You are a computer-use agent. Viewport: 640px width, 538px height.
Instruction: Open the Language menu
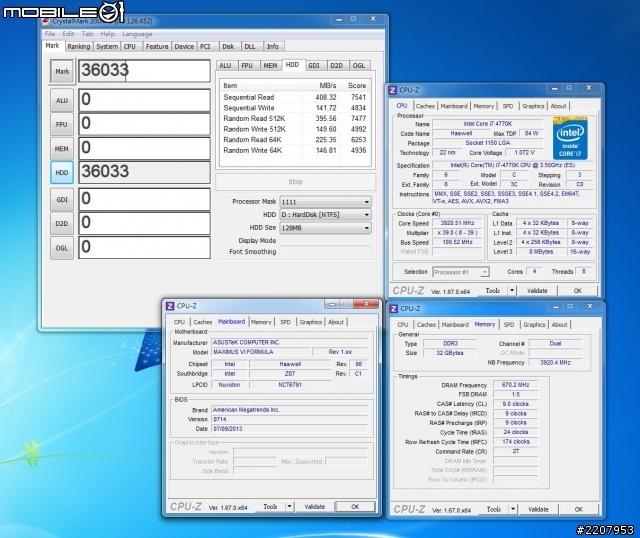[x=137, y=34]
